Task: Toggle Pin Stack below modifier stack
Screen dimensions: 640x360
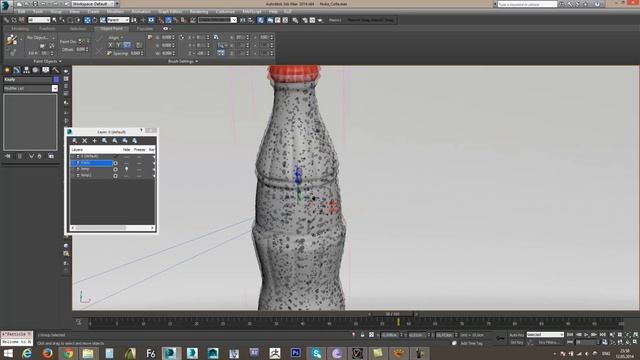Action: pyautogui.click(x=8, y=156)
